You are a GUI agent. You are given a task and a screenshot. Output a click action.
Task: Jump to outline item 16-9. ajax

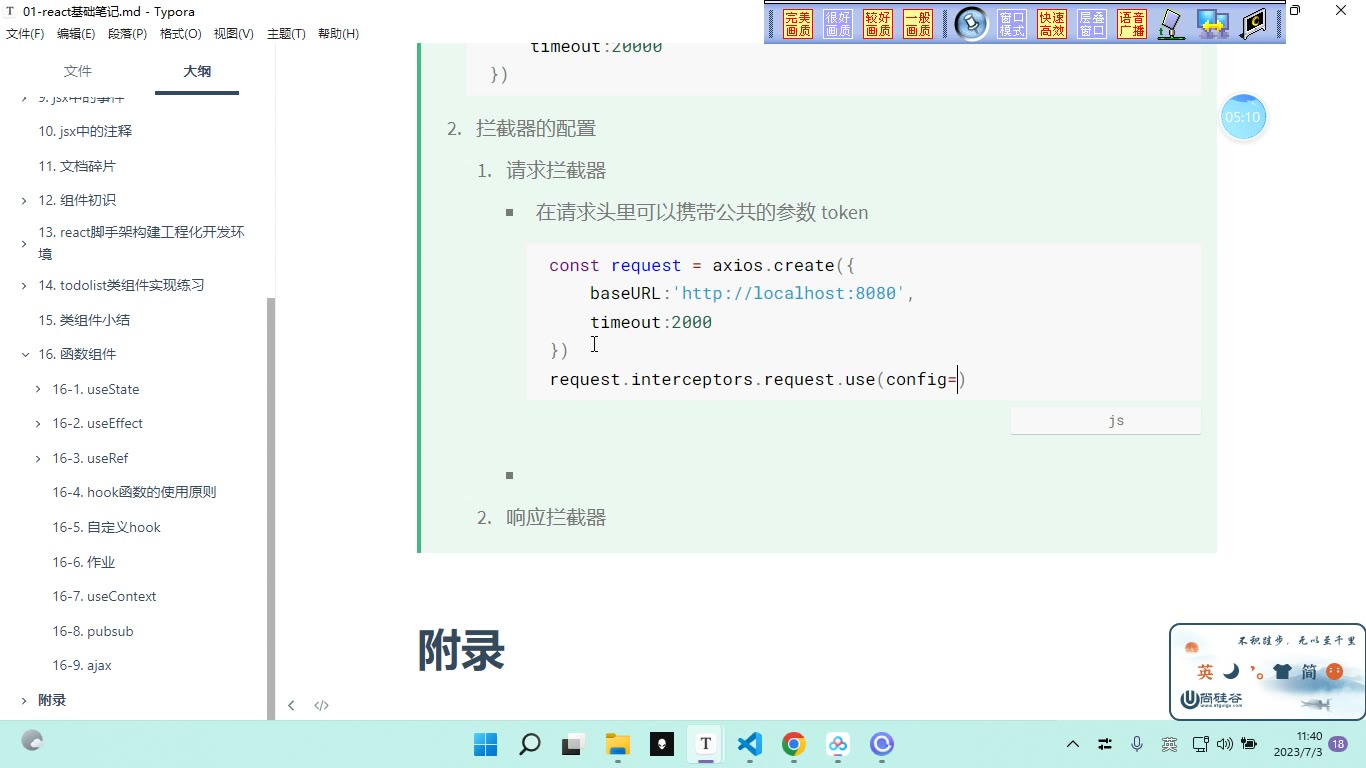(82, 665)
